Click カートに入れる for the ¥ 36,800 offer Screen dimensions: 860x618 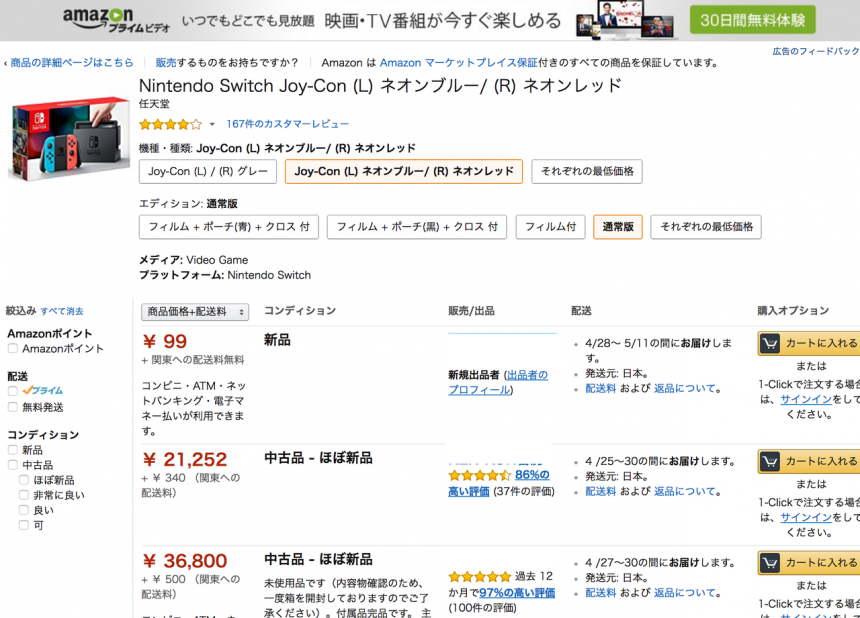point(809,563)
